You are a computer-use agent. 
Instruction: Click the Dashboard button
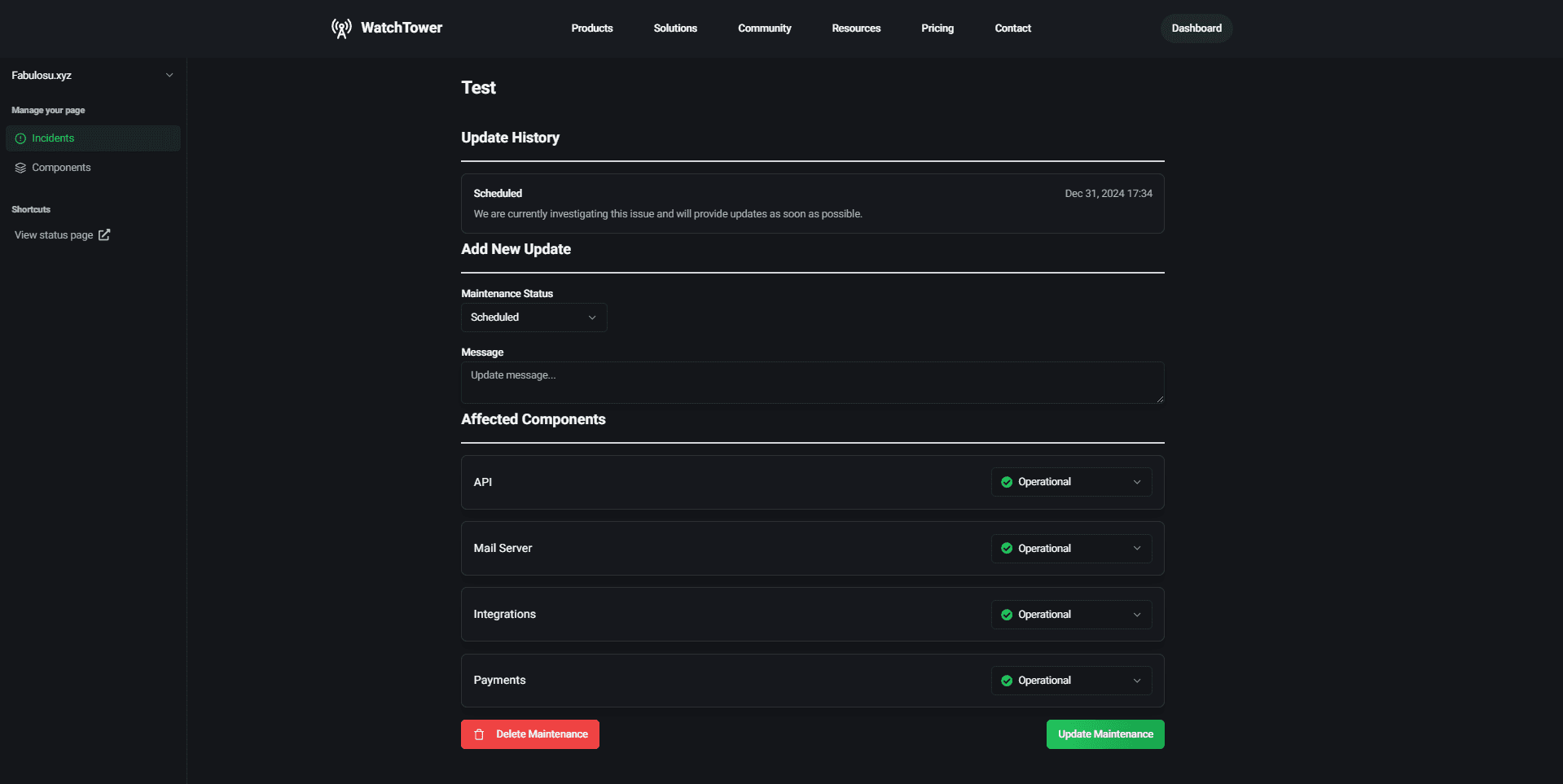(1196, 28)
